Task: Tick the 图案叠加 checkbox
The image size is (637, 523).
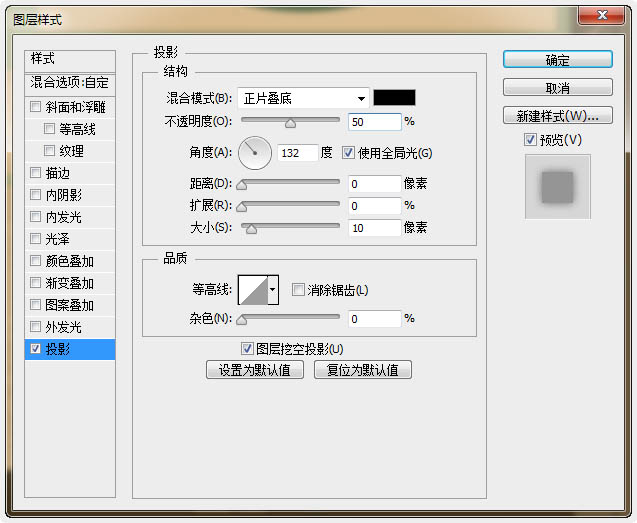Action: (x=36, y=304)
